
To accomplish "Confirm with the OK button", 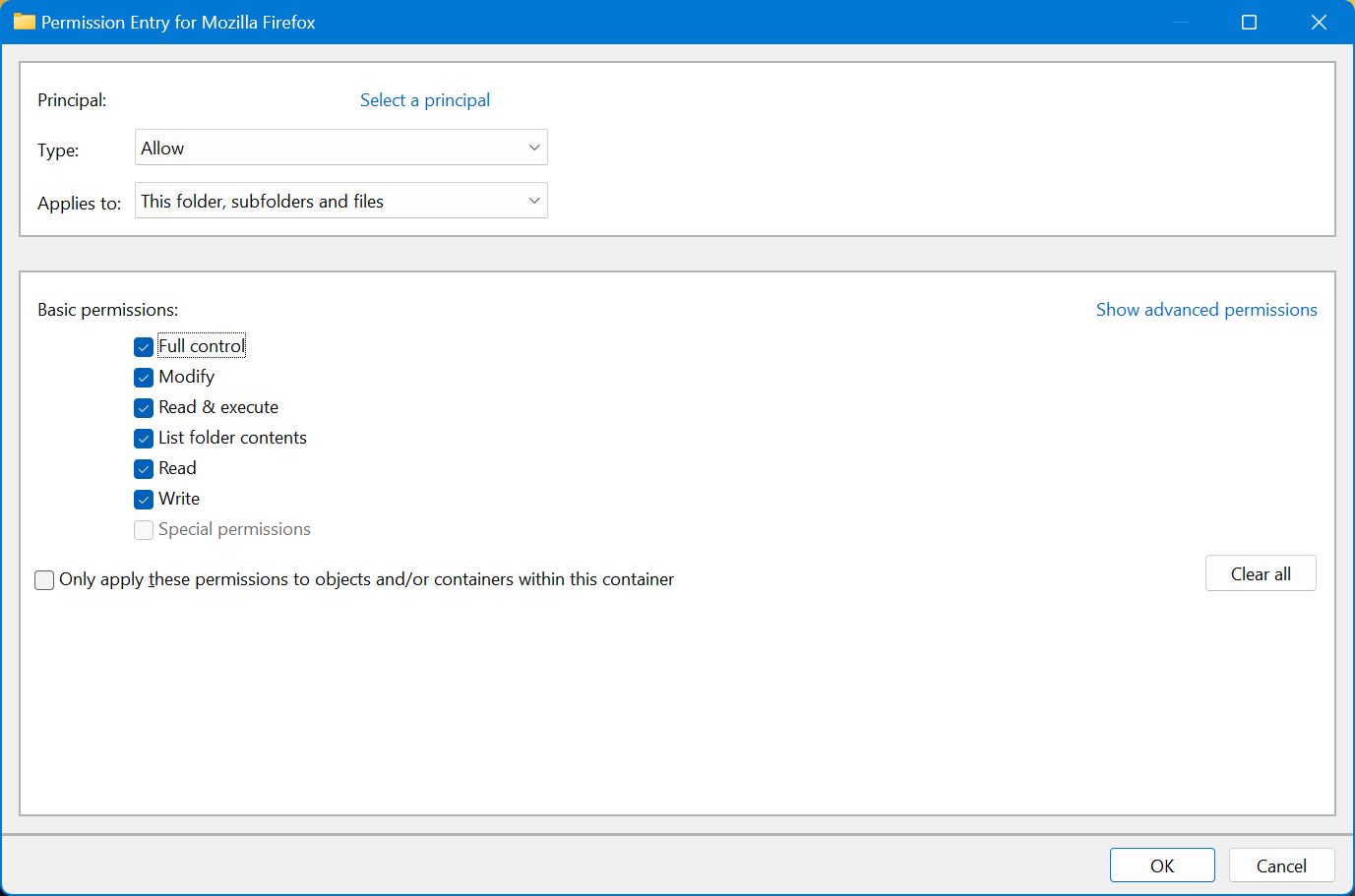I will [1162, 866].
